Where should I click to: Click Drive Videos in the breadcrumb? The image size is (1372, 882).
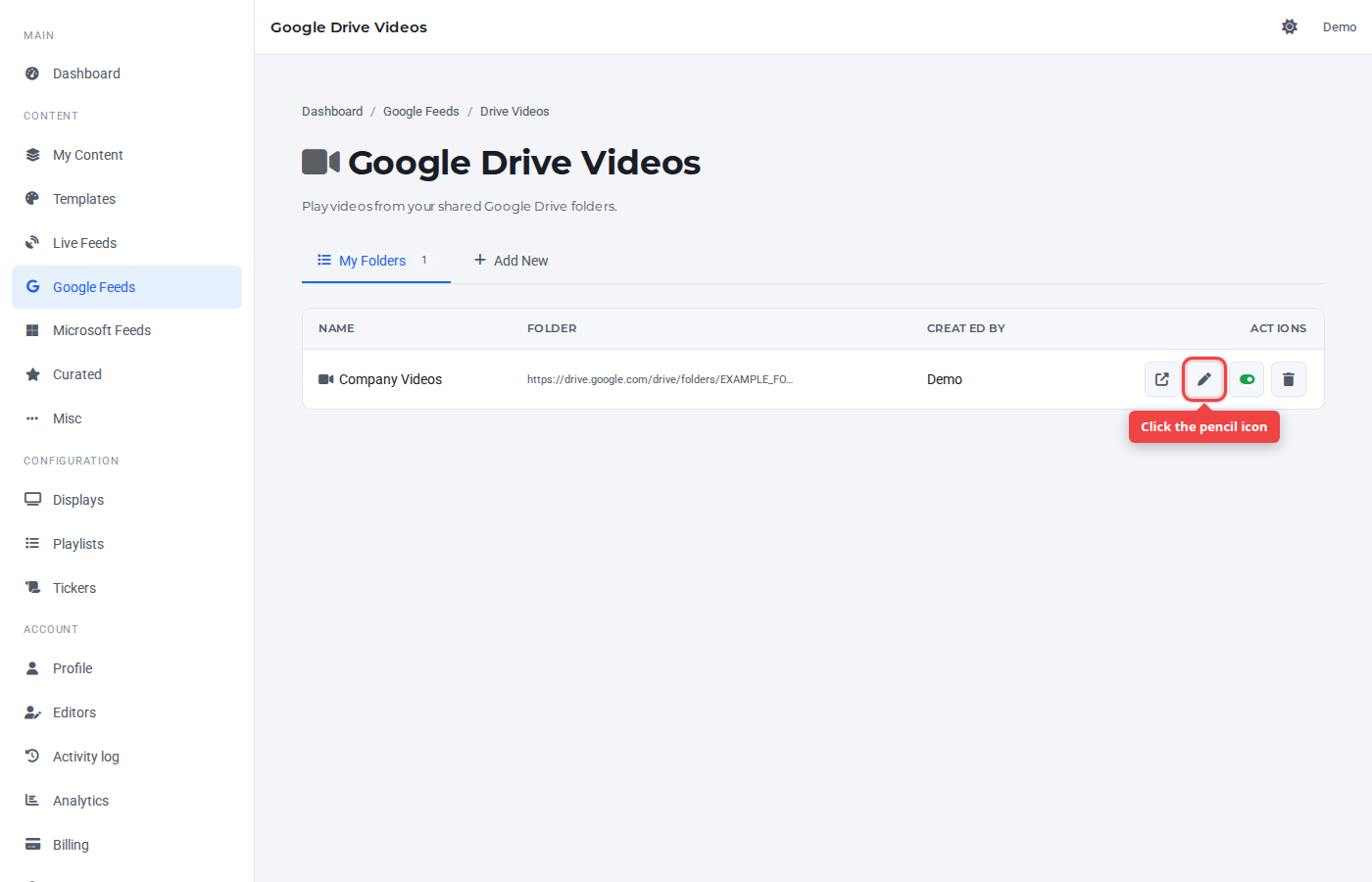click(x=514, y=112)
